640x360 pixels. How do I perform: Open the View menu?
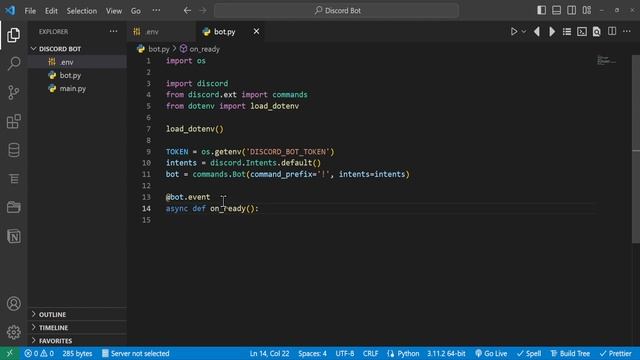pos(113,11)
